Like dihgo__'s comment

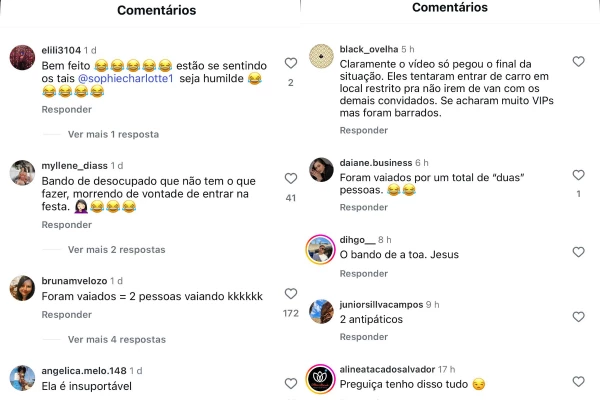pyautogui.click(x=579, y=252)
